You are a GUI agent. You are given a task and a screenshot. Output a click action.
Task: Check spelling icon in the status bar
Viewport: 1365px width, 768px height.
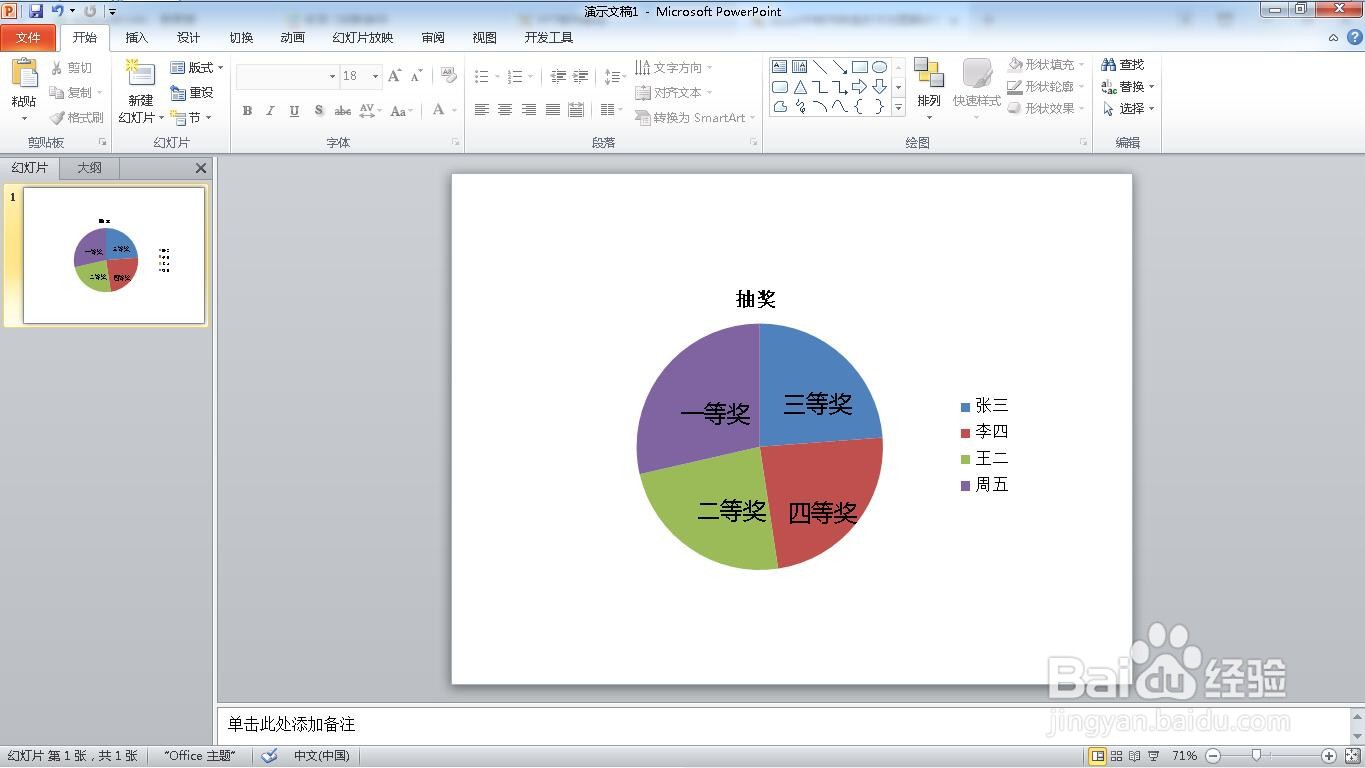coord(269,756)
